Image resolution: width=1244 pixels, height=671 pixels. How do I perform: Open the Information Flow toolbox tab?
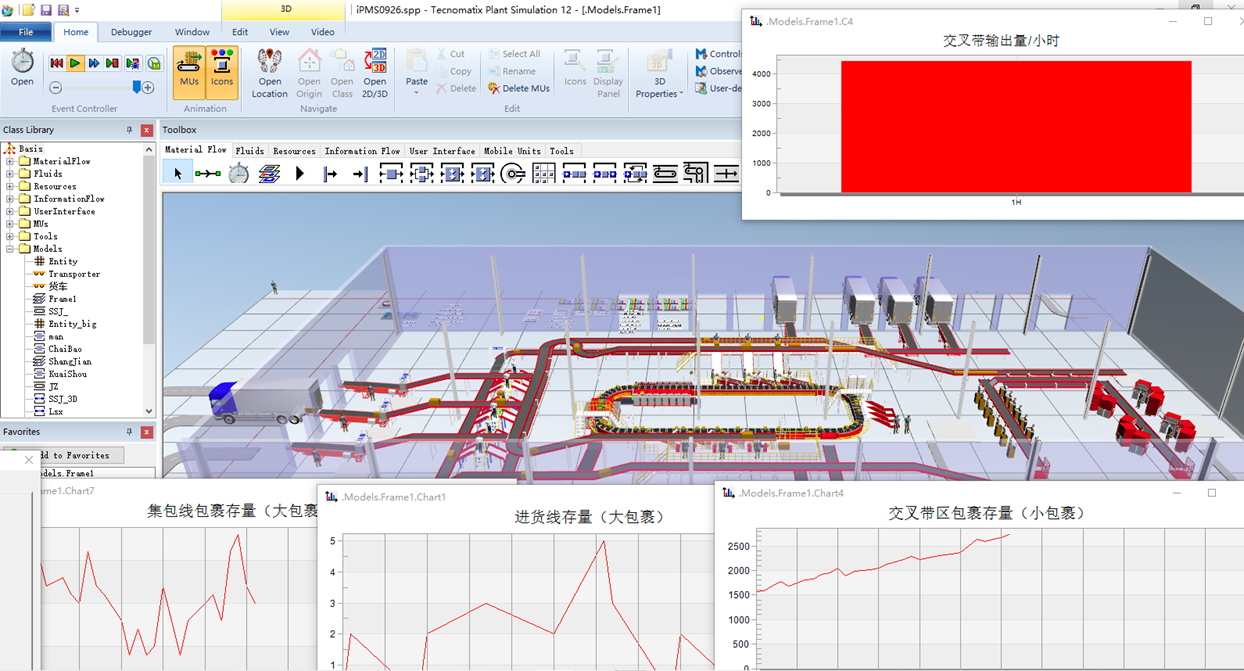(362, 151)
